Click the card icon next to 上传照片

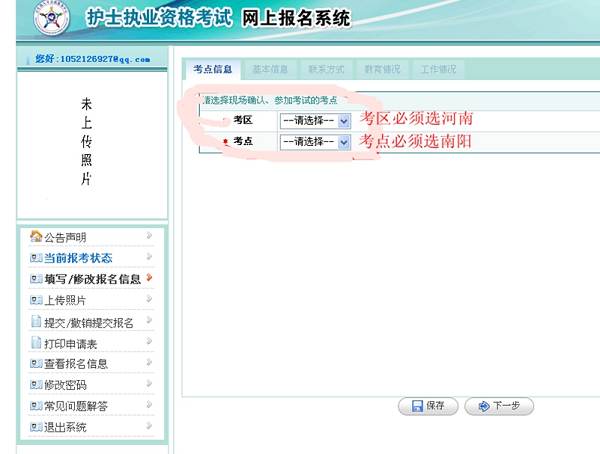click(36, 300)
